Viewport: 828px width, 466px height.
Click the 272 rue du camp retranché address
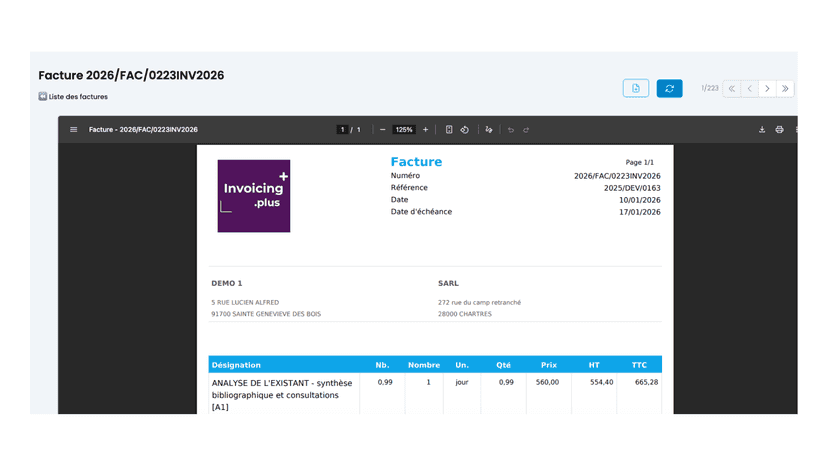pos(479,302)
